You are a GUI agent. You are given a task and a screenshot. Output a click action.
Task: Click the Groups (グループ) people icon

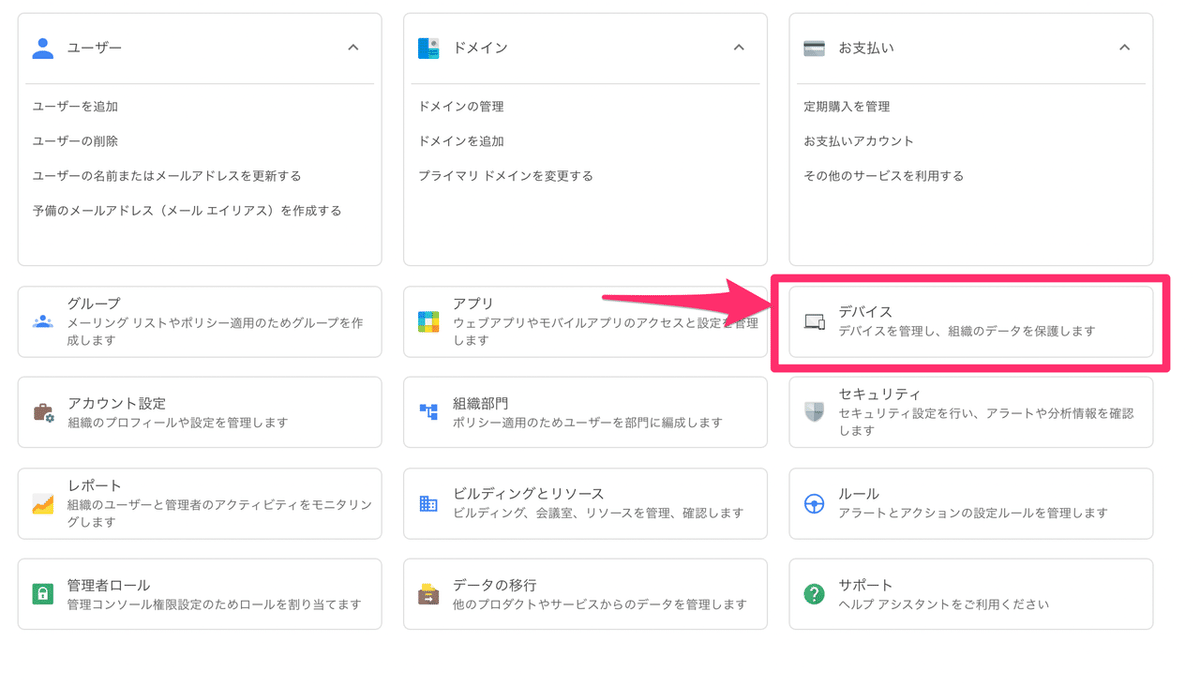tap(42, 322)
